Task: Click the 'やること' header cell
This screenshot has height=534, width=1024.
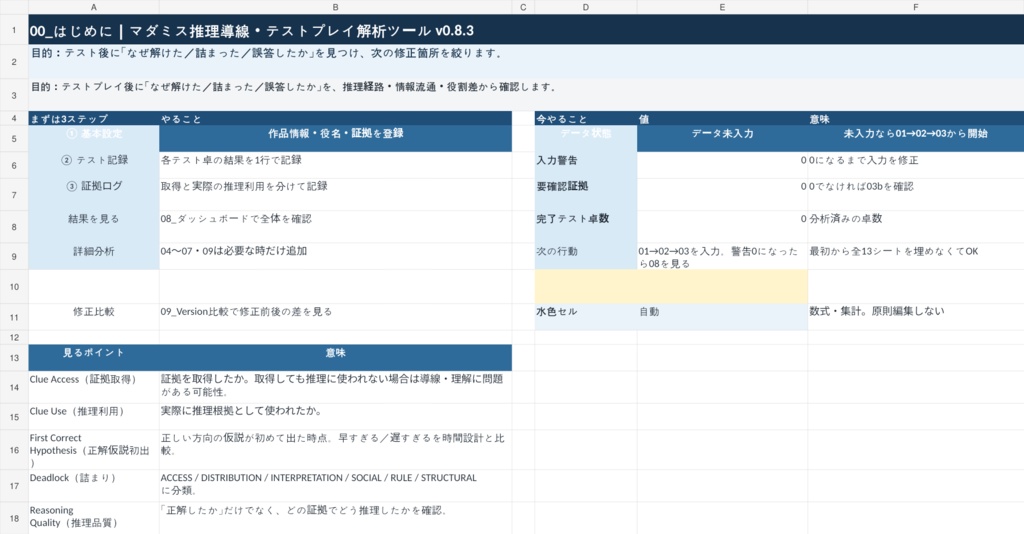Action: click(335, 118)
